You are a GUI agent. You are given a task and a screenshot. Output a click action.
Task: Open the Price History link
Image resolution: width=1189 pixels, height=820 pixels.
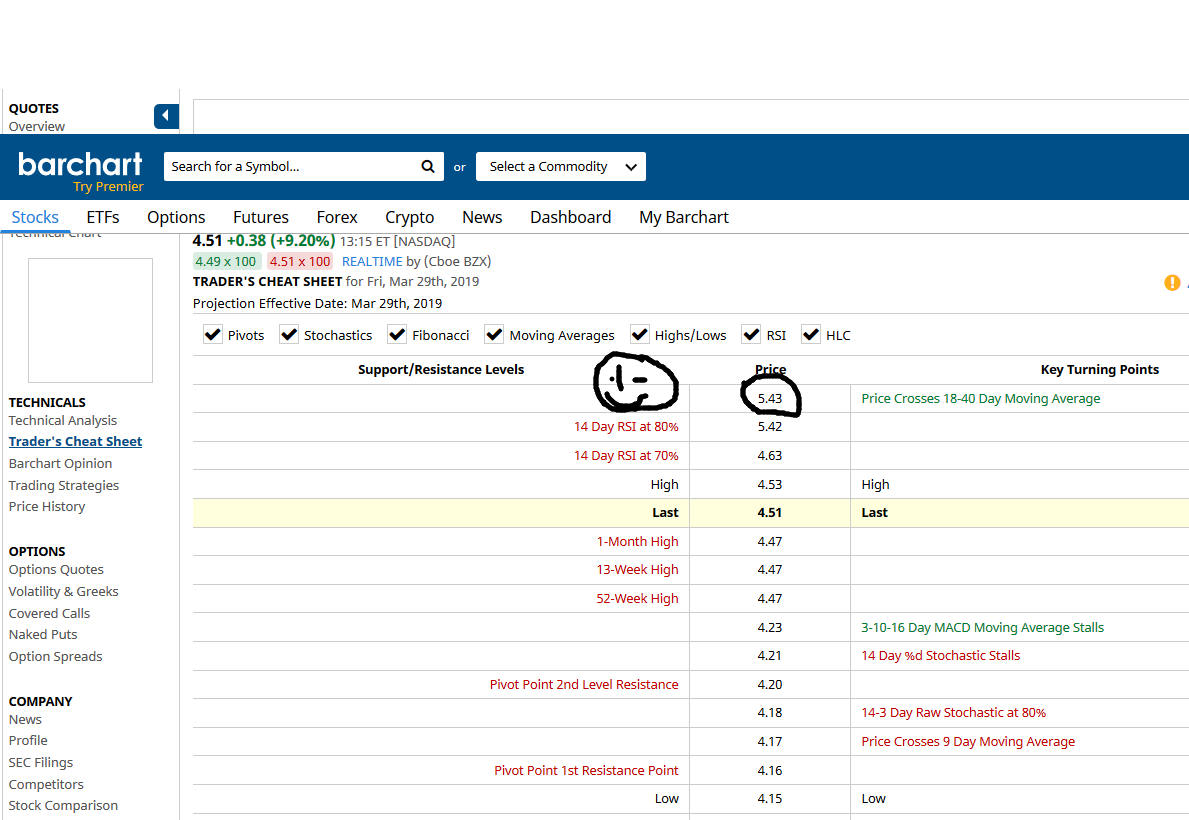[47, 506]
